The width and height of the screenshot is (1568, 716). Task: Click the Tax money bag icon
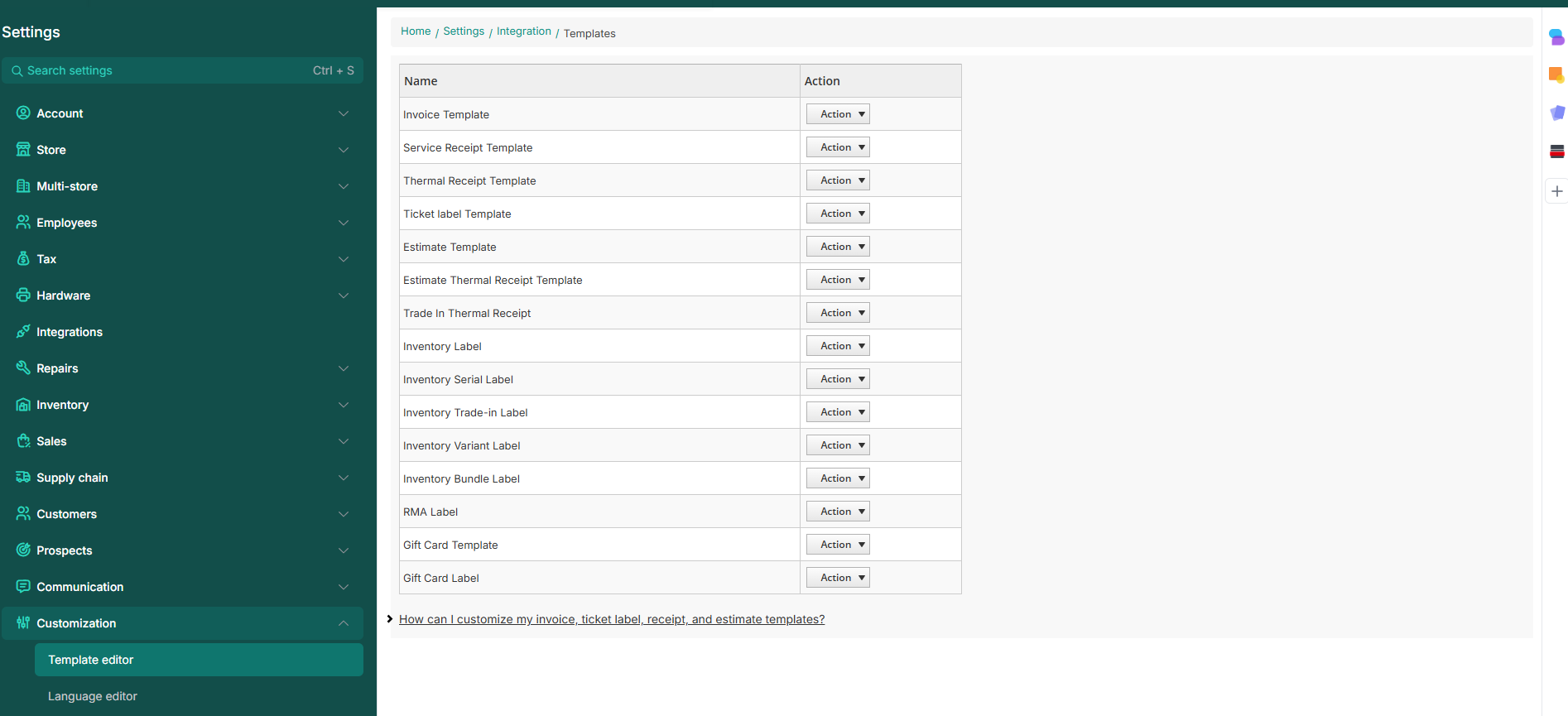23,259
